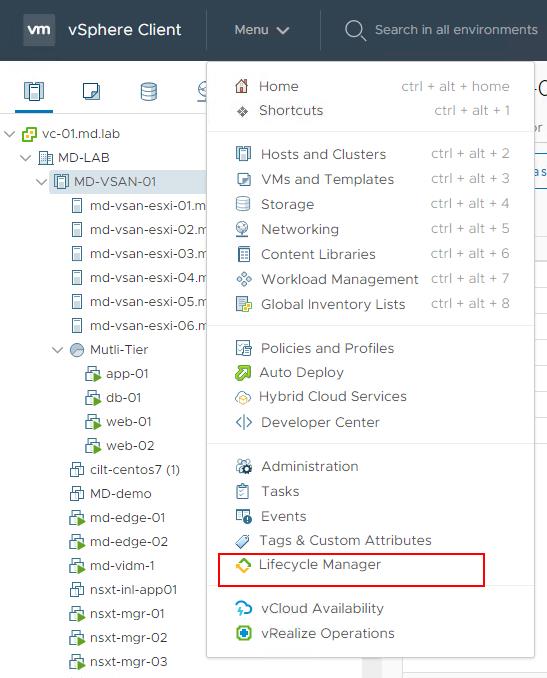Select vc-01.md.lab vCenter in tree

coord(81,134)
